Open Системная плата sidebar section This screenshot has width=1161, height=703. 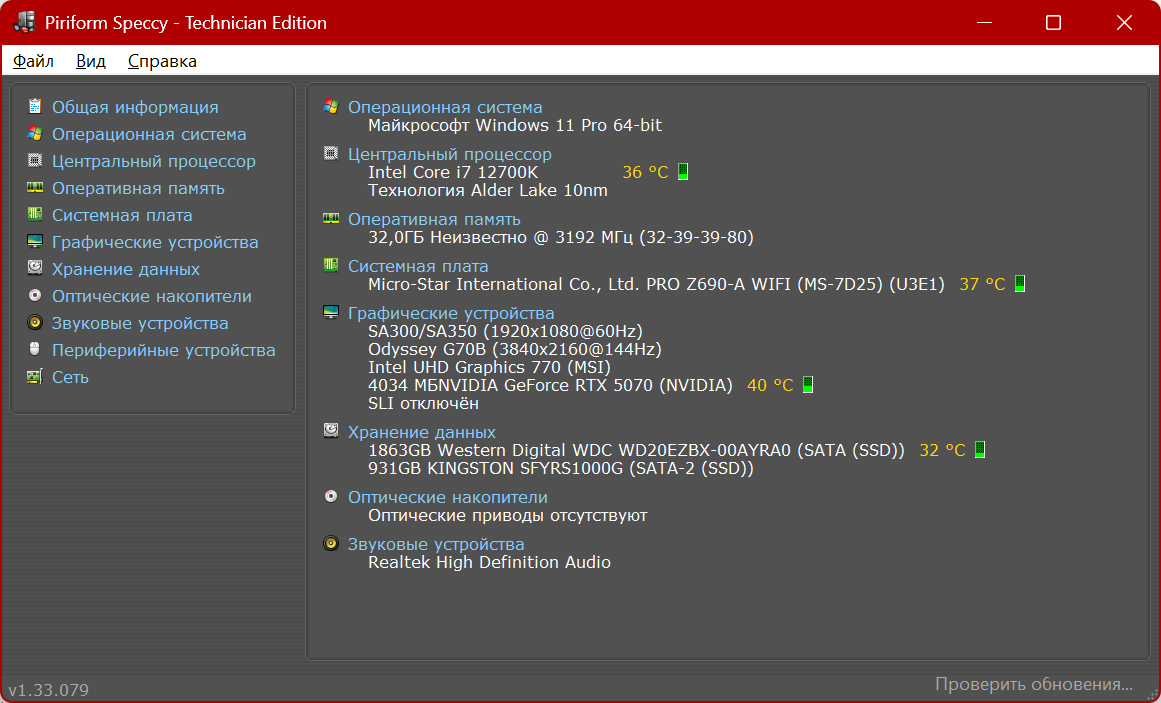tap(122, 215)
